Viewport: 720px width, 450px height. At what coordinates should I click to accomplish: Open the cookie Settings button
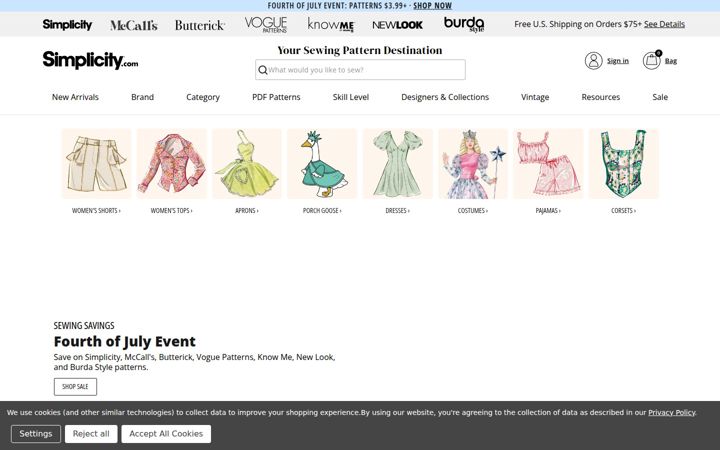click(36, 434)
